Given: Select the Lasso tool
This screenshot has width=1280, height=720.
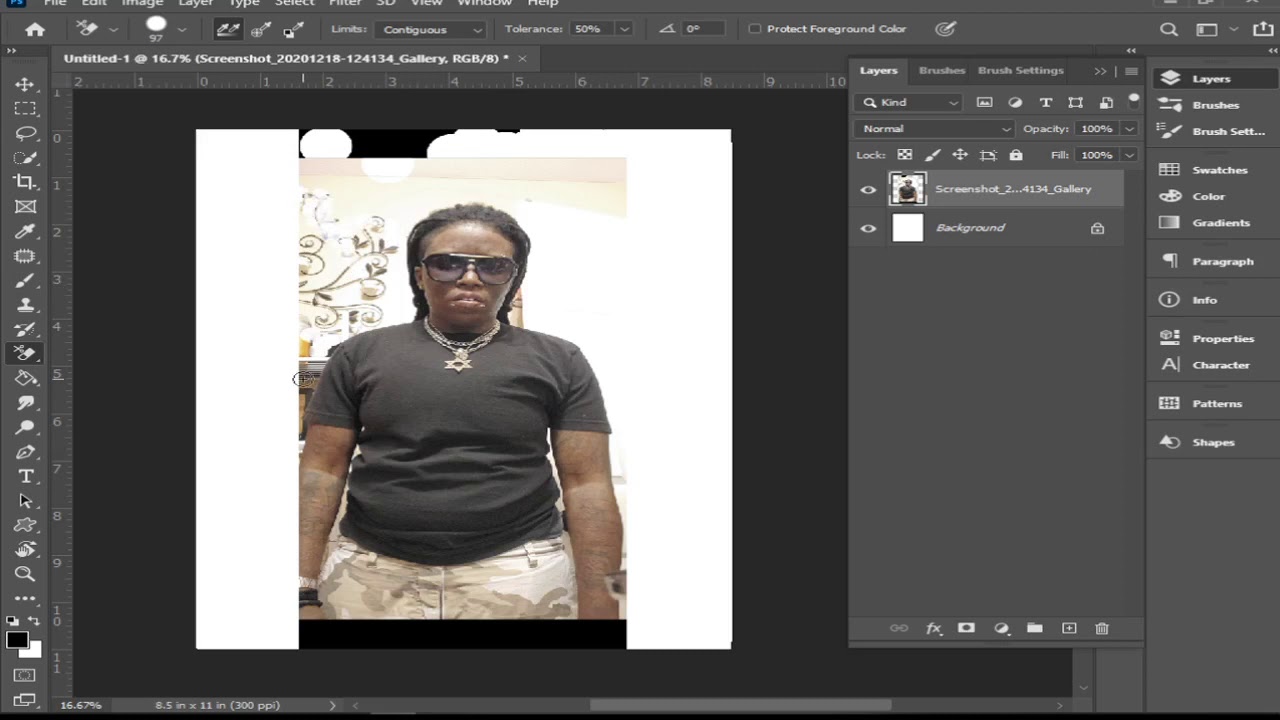Looking at the screenshot, I should [x=25, y=133].
